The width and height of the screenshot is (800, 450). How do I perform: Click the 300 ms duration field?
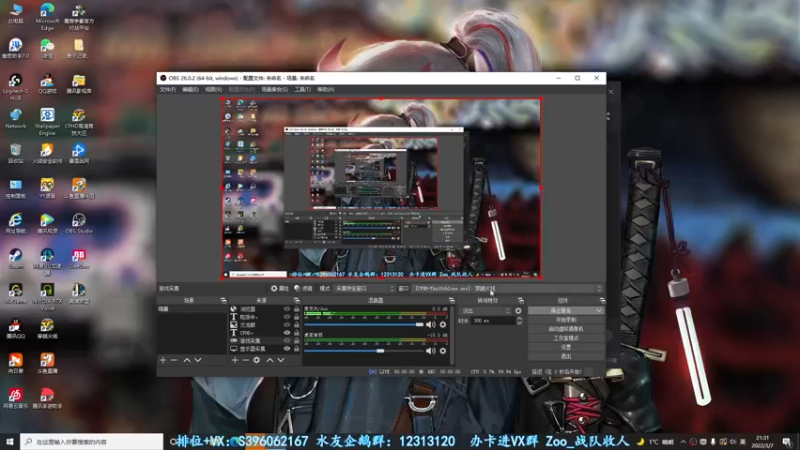[493, 321]
